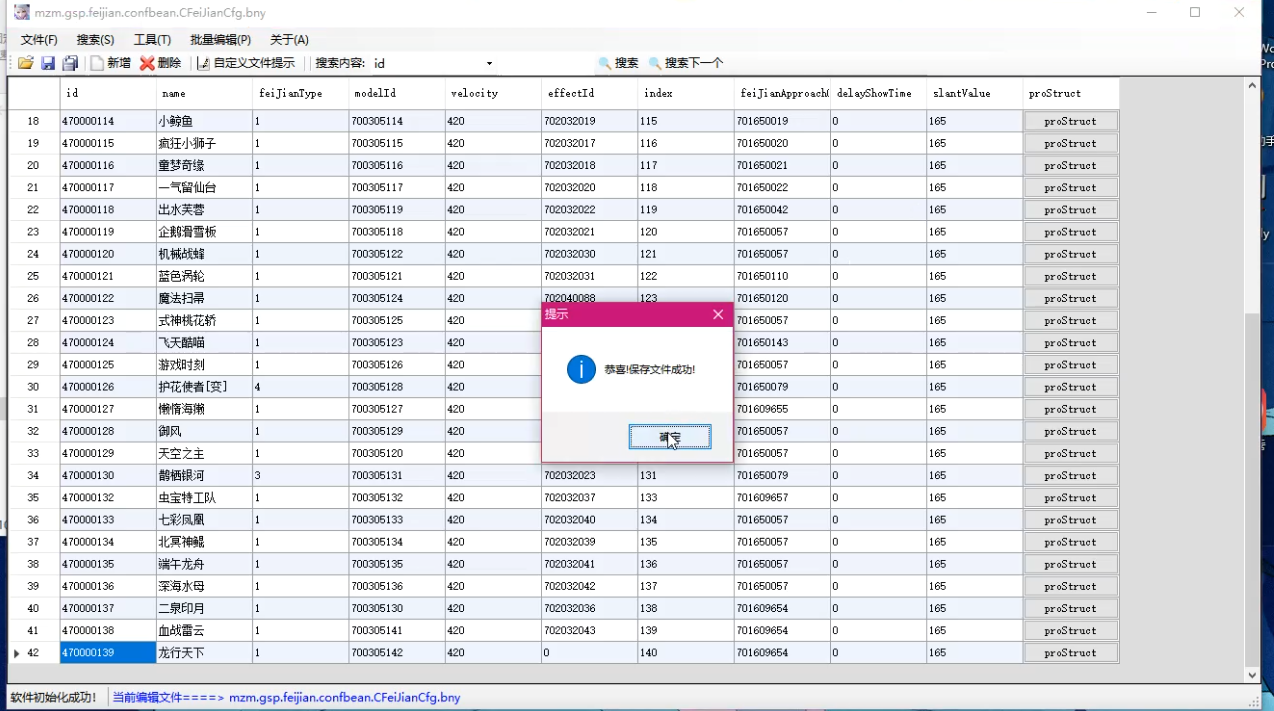Click effectId cell 702032043

(589, 631)
